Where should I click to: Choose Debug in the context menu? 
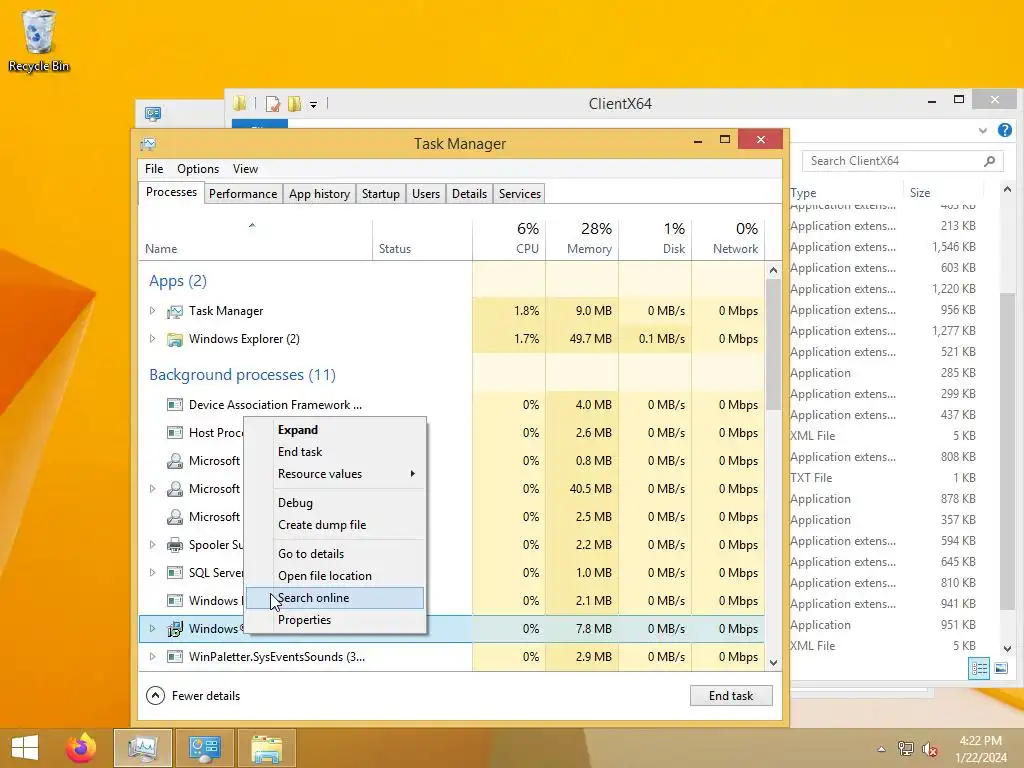pyautogui.click(x=335, y=503)
